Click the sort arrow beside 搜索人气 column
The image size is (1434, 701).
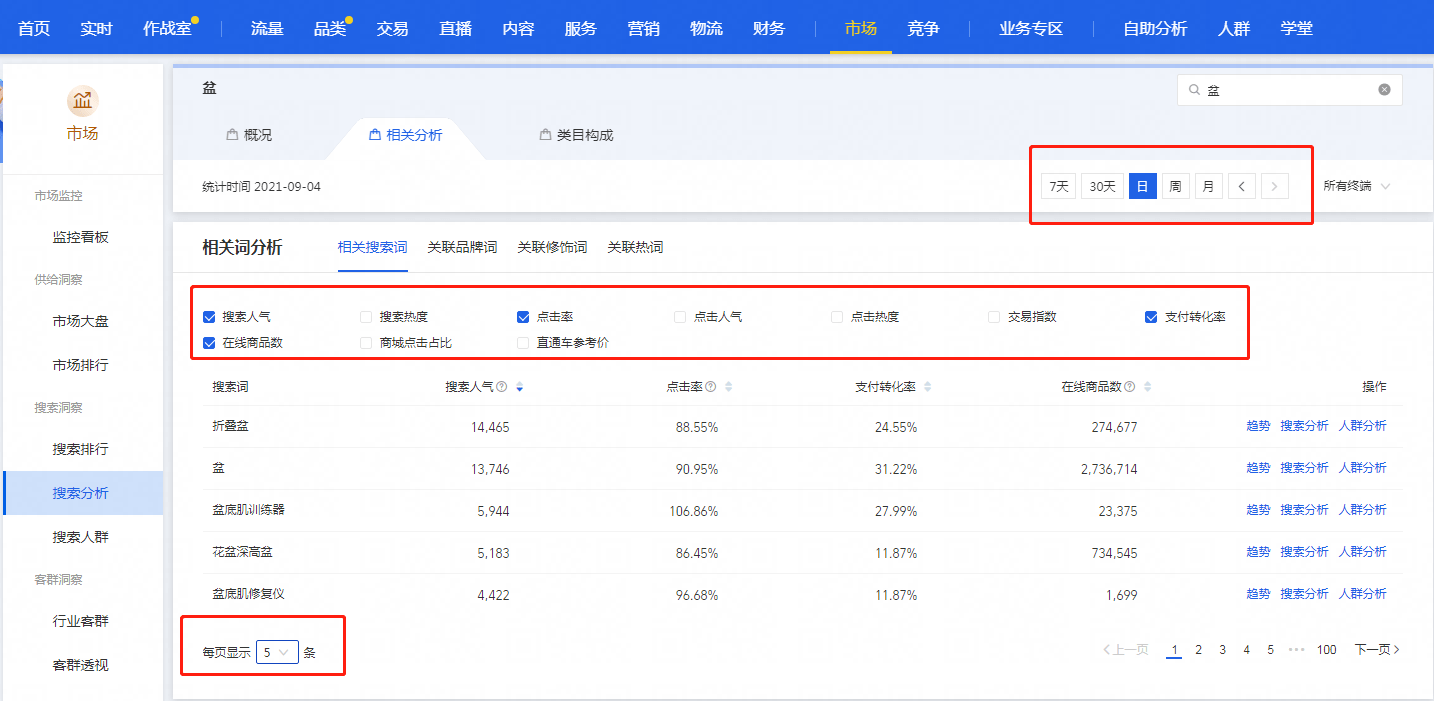click(519, 387)
